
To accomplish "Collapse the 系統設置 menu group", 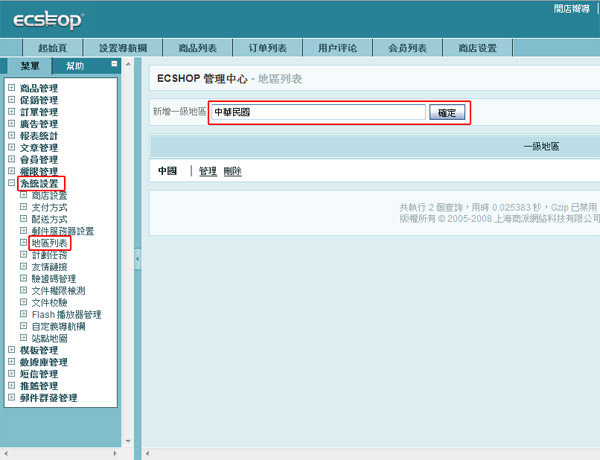I will (x=11, y=184).
